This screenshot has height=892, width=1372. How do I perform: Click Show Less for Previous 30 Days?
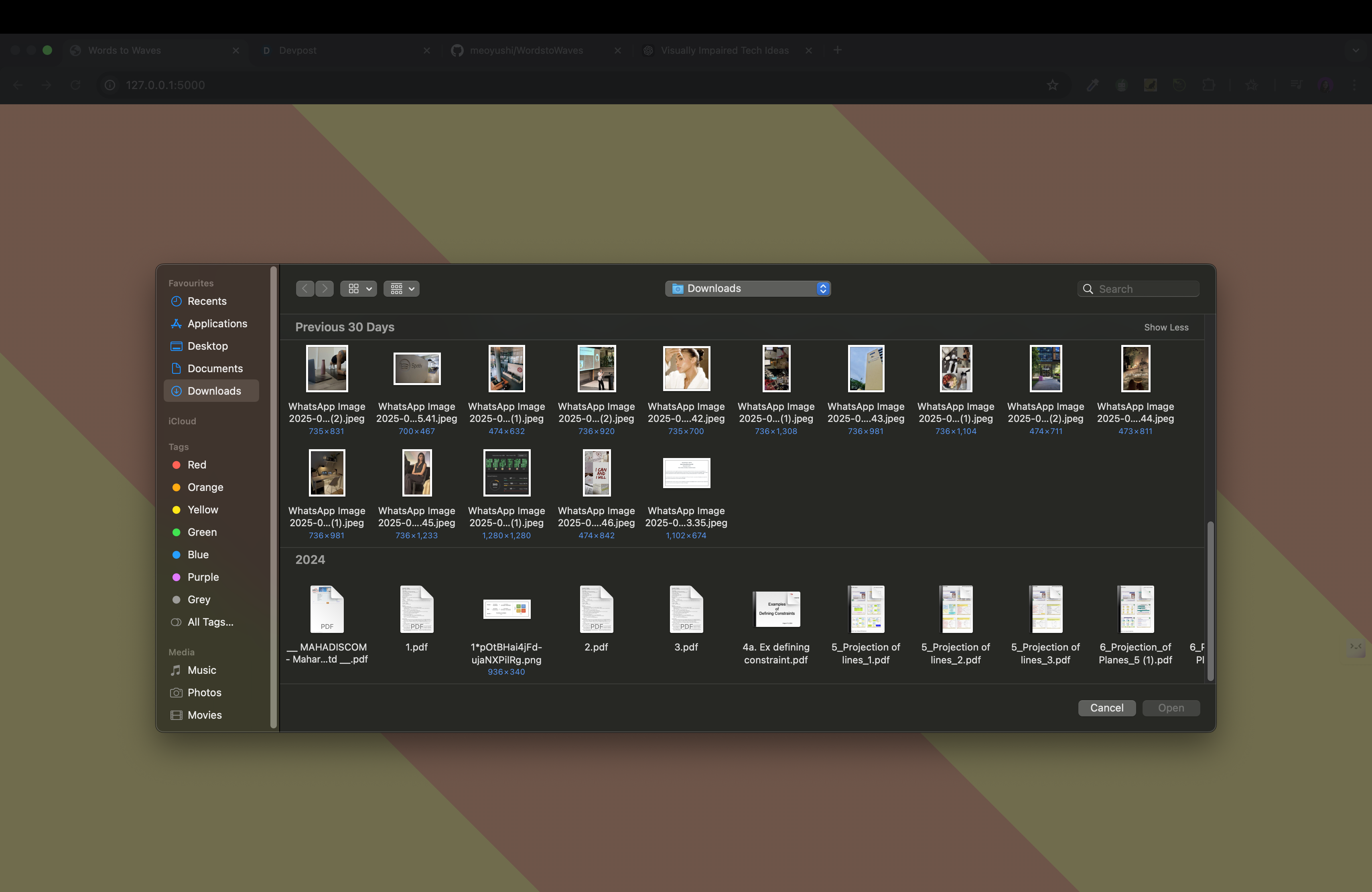1166,327
